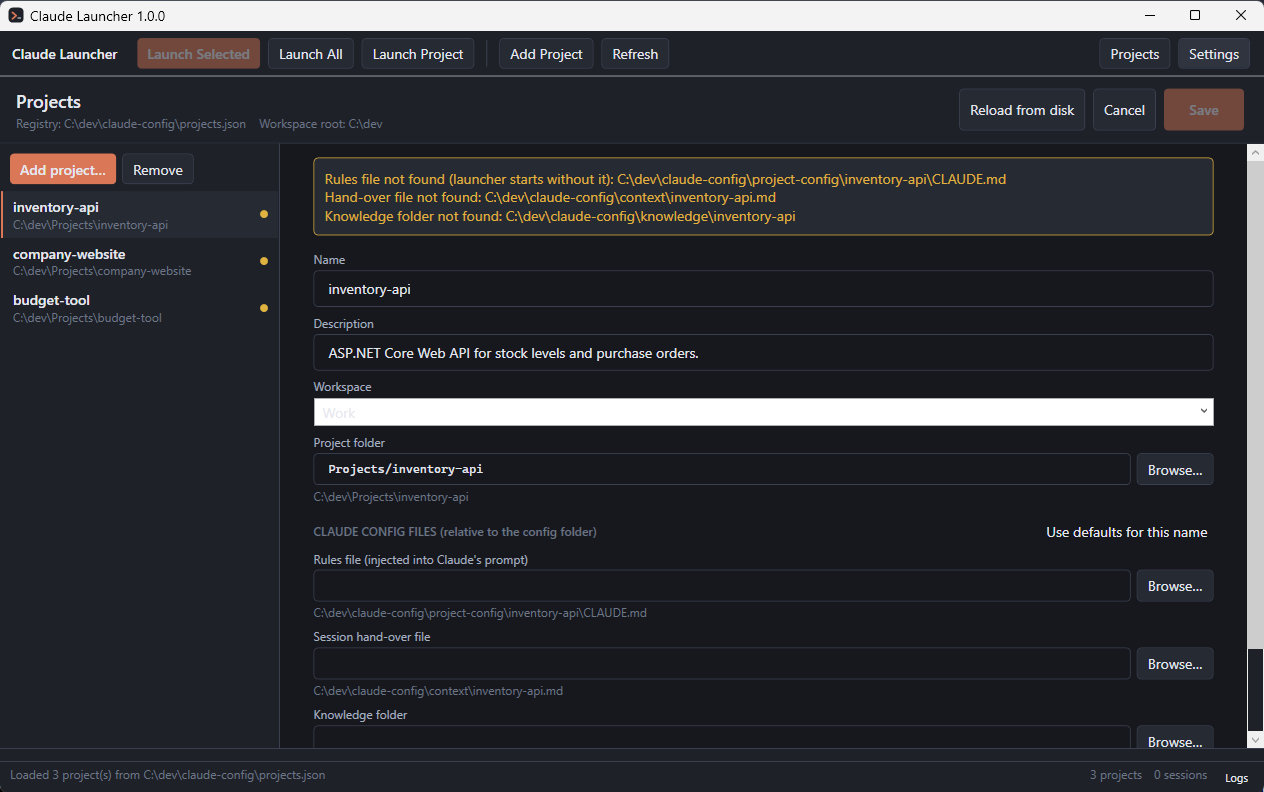1264x792 pixels.
Task: Click the Registry path text under Projects
Action: click(131, 124)
